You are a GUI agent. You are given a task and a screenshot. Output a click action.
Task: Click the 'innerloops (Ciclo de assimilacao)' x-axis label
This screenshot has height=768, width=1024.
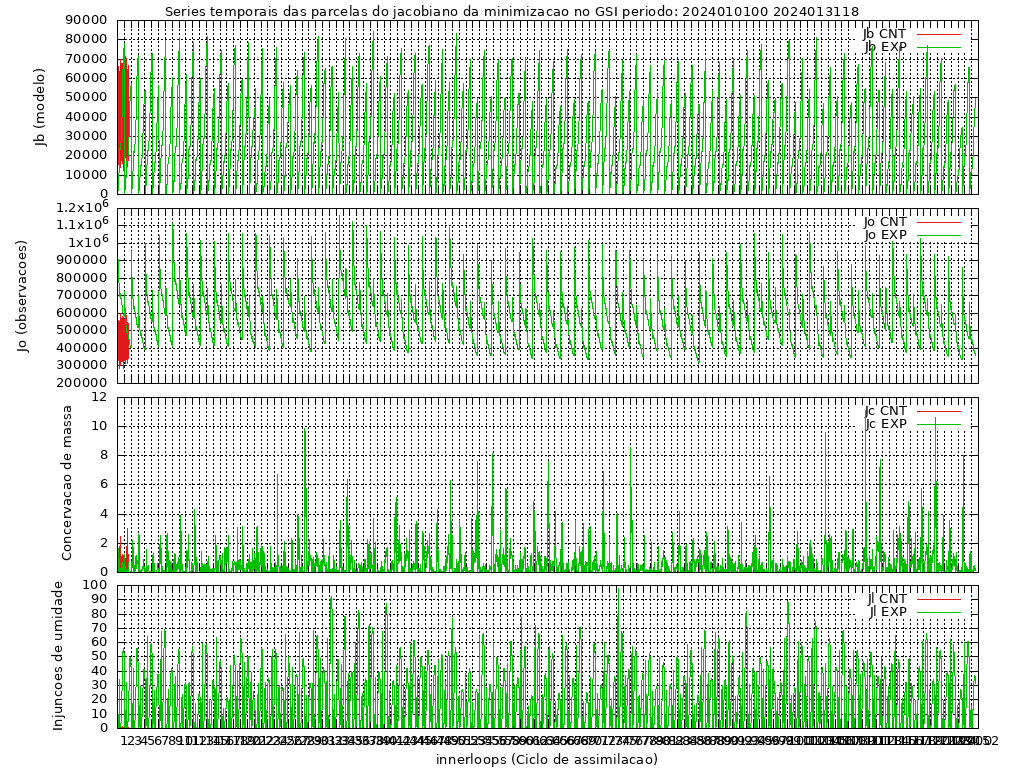(x=547, y=759)
